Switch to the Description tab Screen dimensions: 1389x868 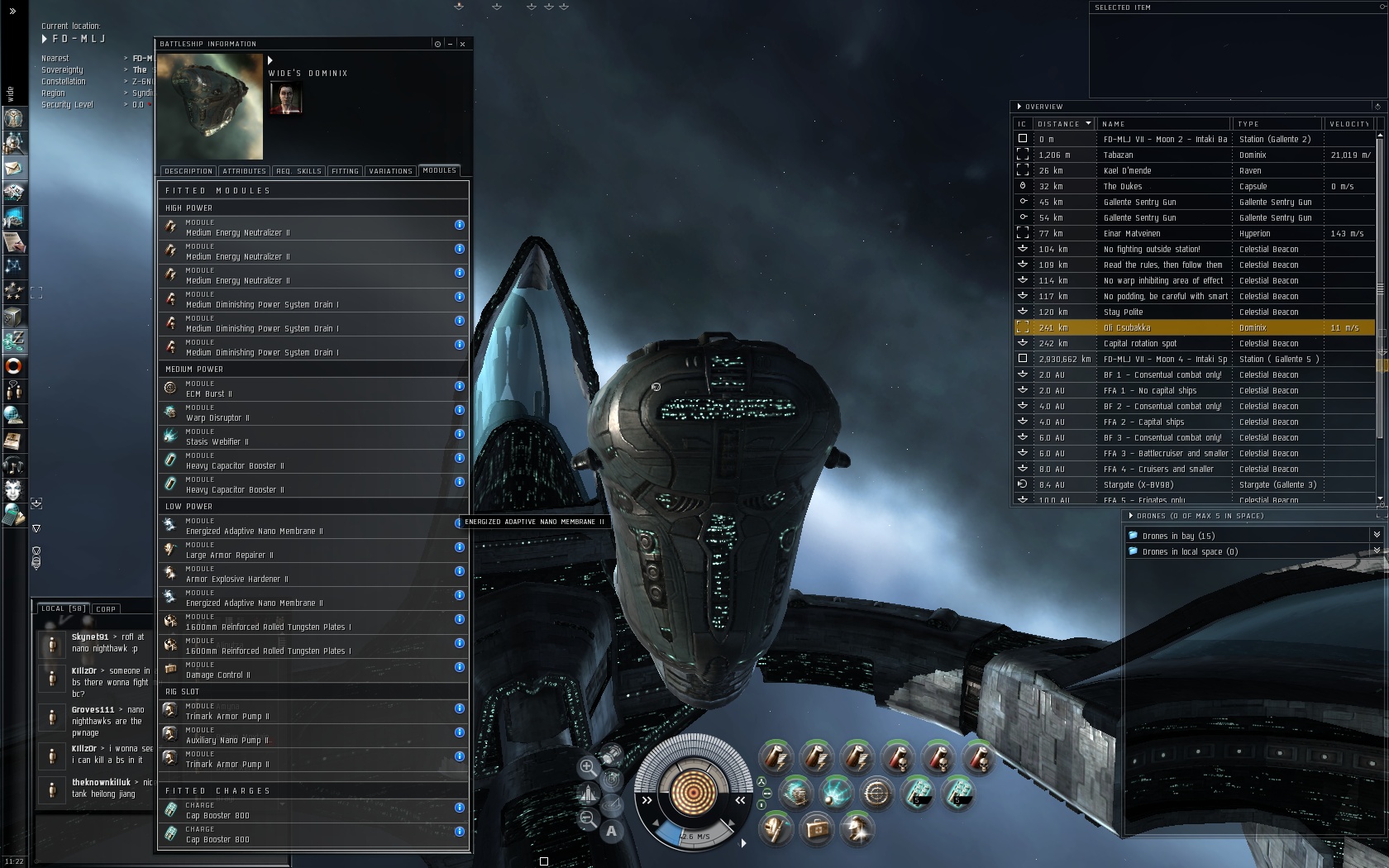point(189,171)
